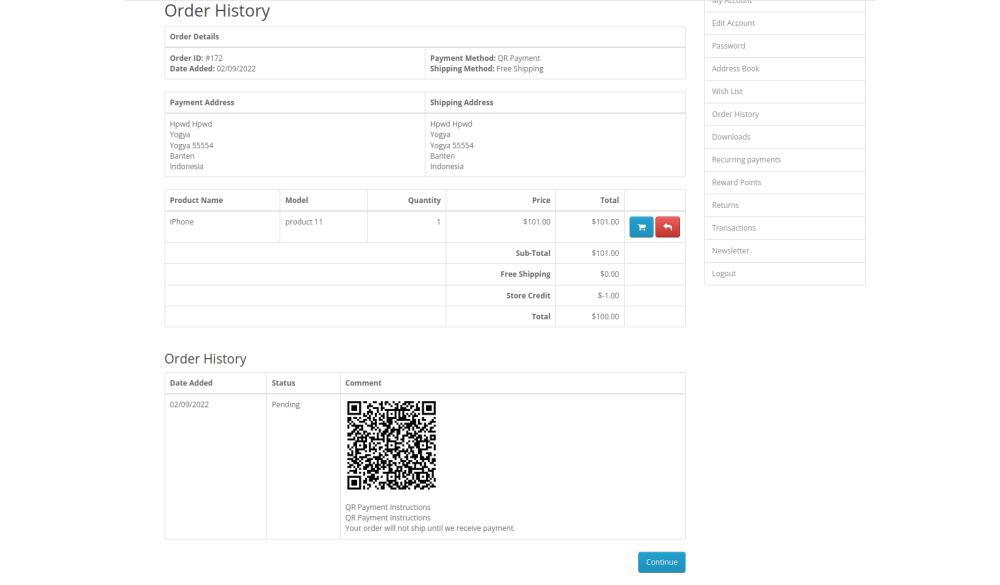Open the Address Book page
This screenshot has width=1000, height=585.
click(735, 69)
